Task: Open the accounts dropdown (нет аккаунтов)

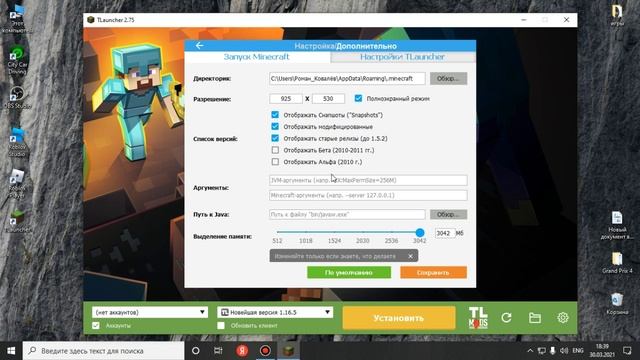Action: point(150,312)
